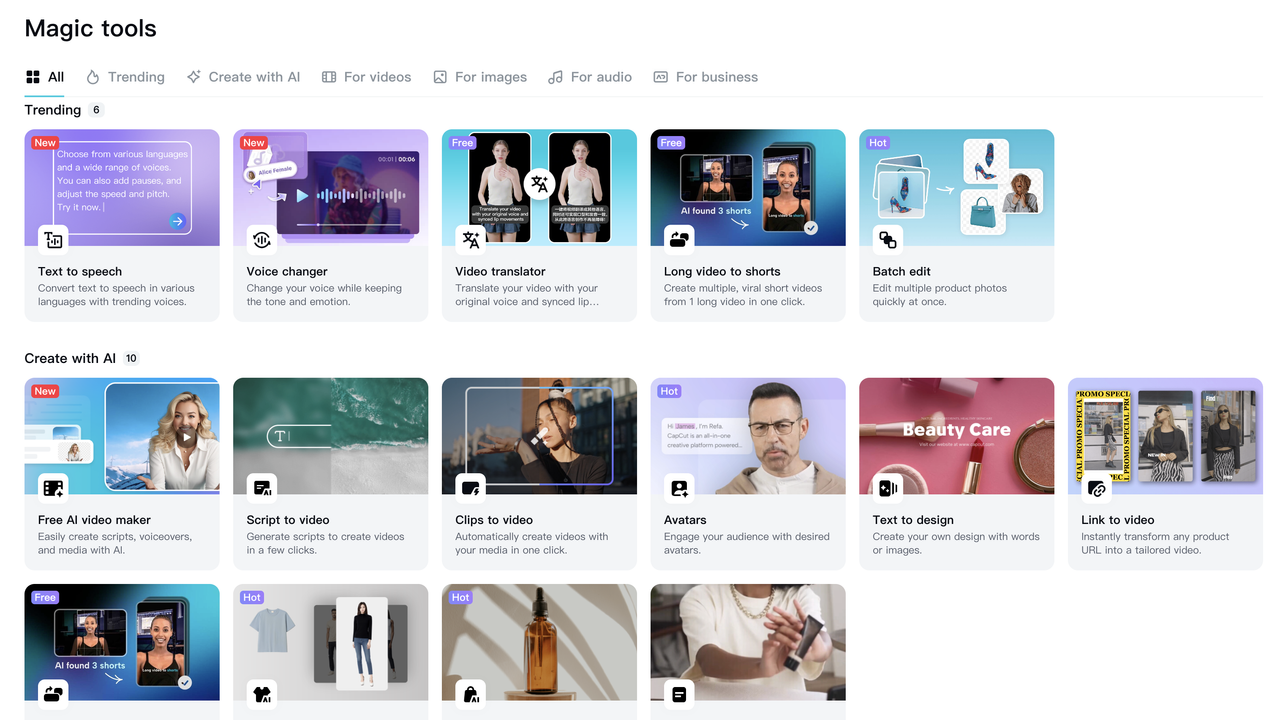The width and height of the screenshot is (1280, 720).
Task: Open the Create with AI tab
Action: click(243, 77)
